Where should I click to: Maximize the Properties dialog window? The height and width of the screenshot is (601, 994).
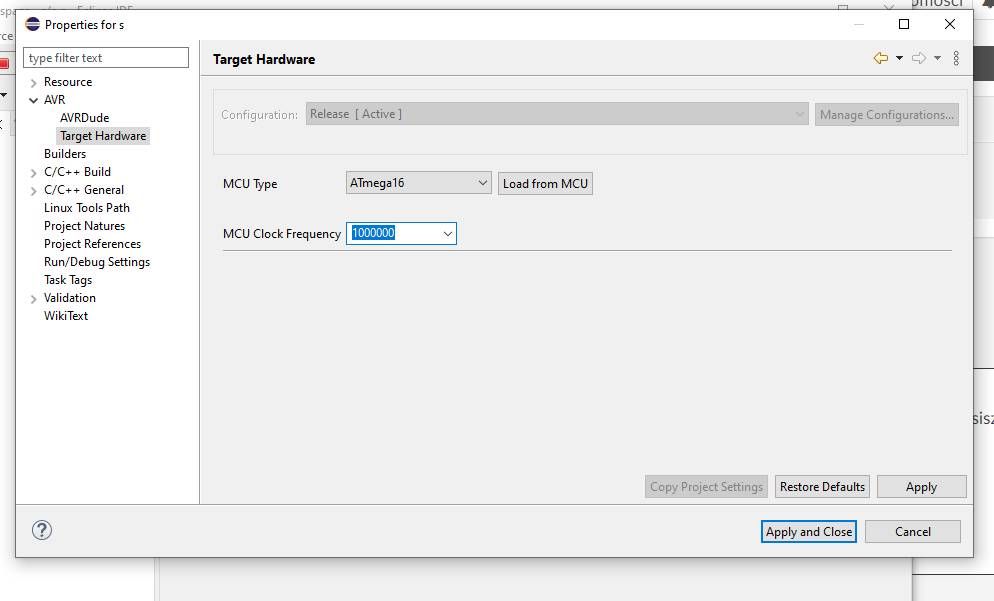click(904, 24)
